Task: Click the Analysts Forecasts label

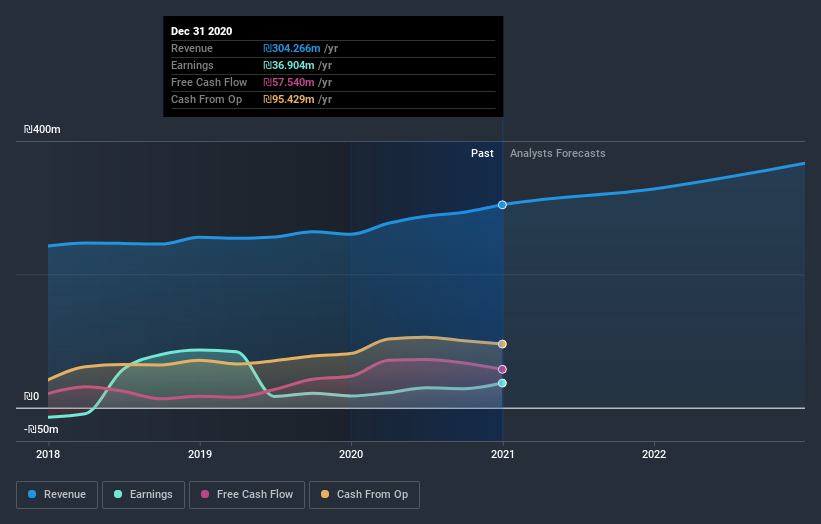Action: click(x=558, y=153)
